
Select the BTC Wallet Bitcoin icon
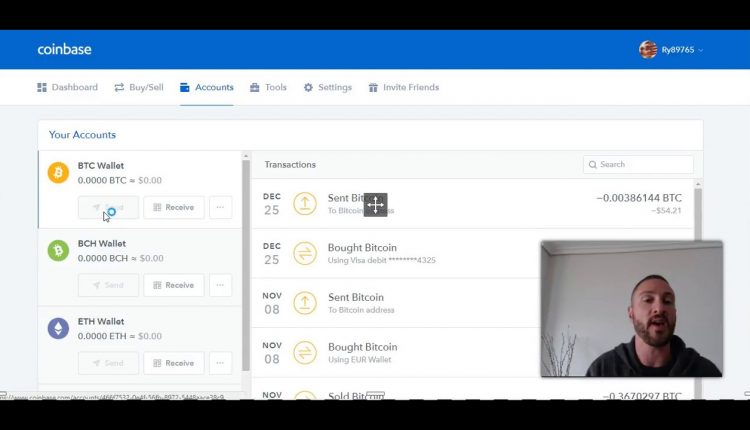coord(59,173)
